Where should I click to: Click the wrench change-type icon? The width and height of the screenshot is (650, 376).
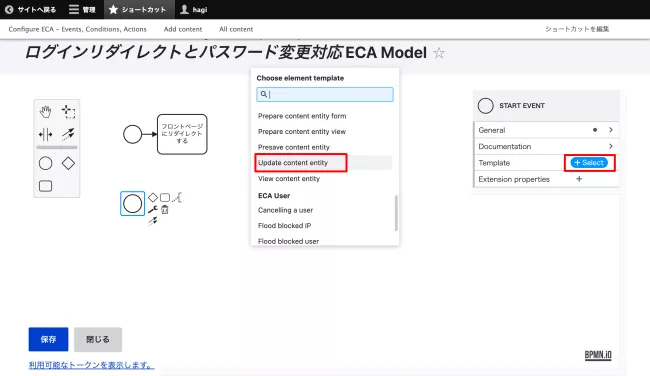[153, 209]
